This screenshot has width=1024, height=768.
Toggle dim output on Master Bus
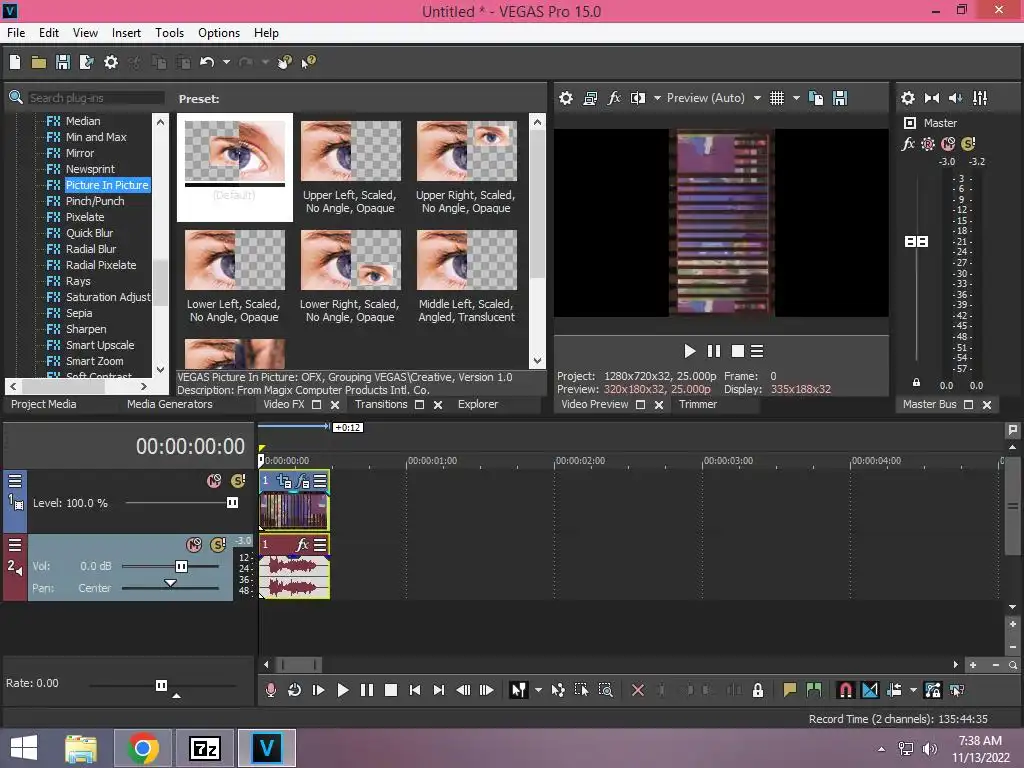955,98
